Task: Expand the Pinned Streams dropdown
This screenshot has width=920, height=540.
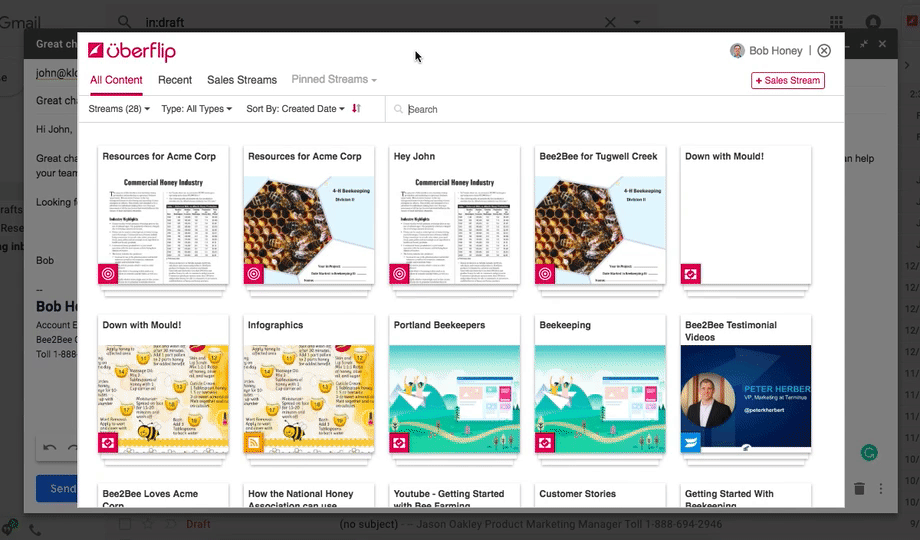Action: [334, 79]
